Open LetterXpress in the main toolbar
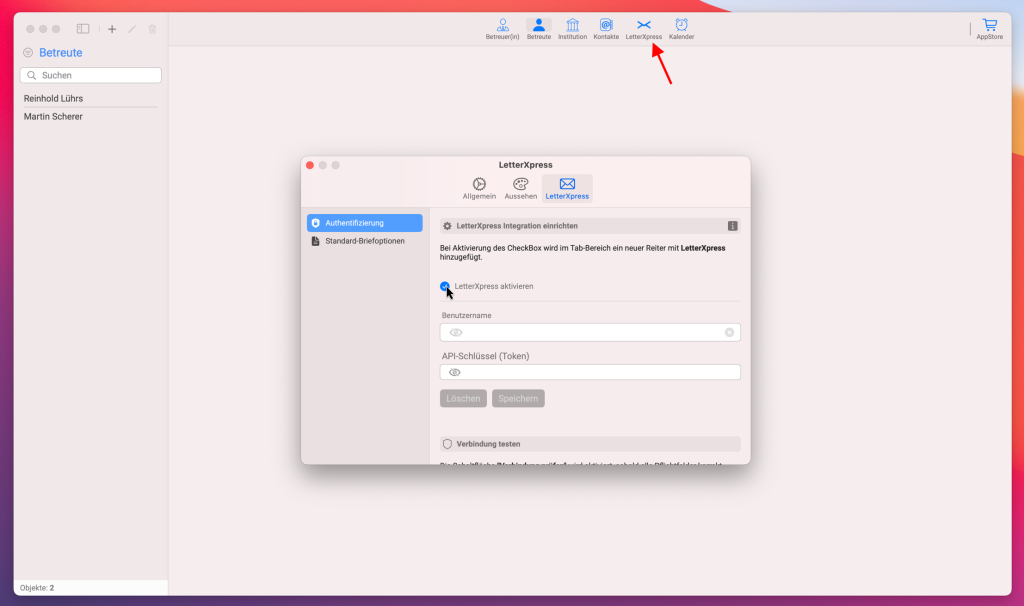This screenshot has width=1024, height=606. tap(643, 29)
